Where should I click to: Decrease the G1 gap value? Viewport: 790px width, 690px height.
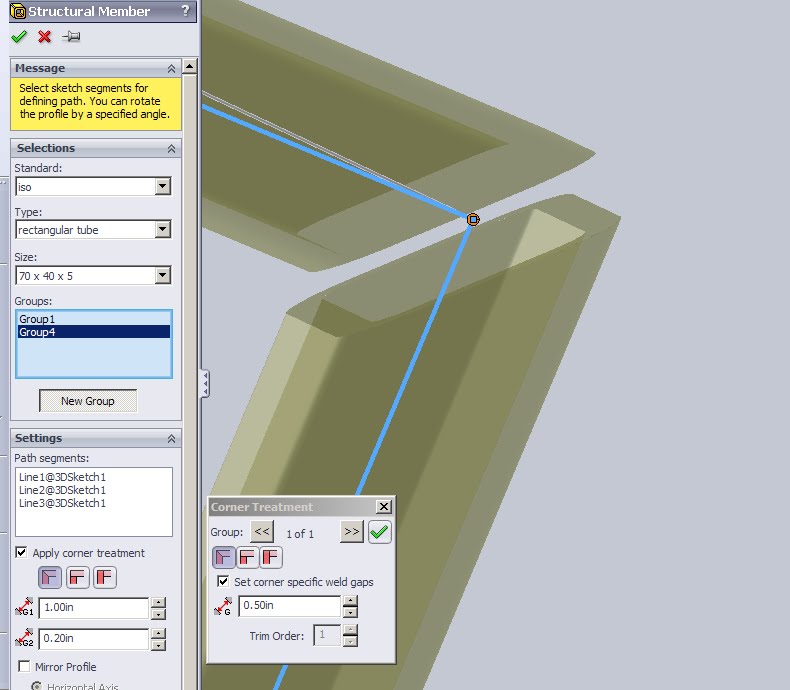(158, 614)
